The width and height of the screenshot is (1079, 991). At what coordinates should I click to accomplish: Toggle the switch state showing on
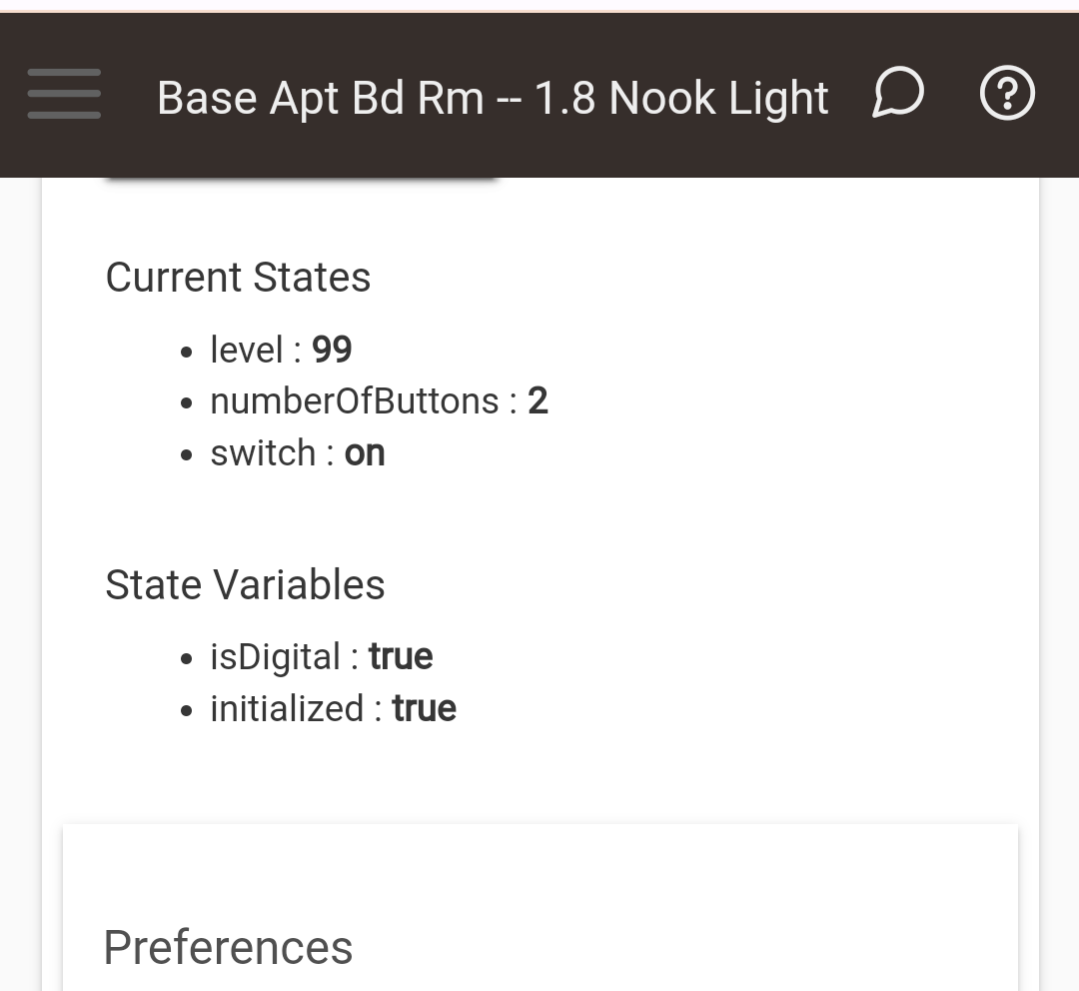point(296,452)
